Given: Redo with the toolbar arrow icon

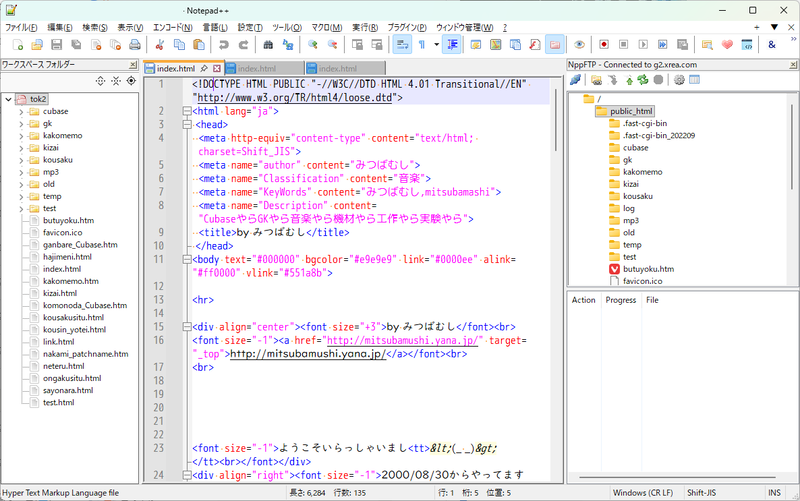Looking at the screenshot, I should 243,45.
